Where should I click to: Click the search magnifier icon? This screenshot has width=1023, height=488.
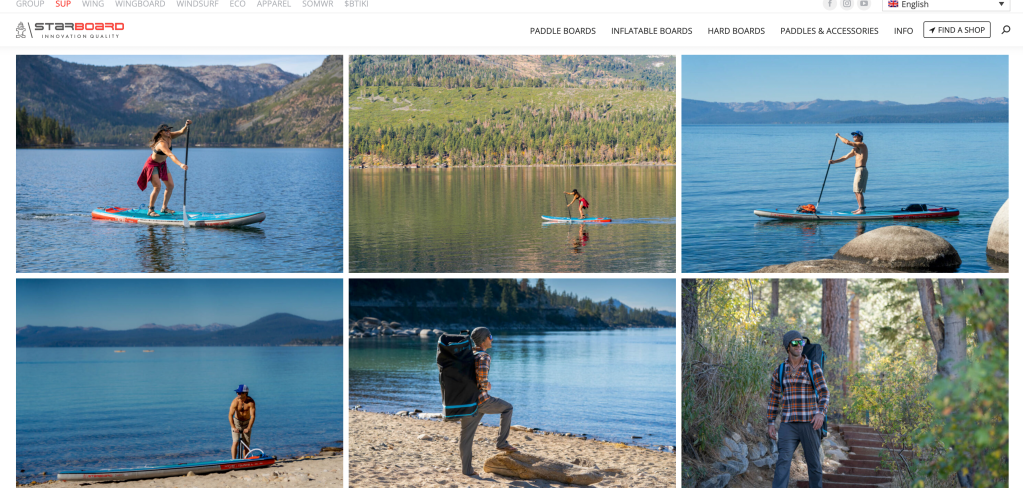coord(1005,30)
